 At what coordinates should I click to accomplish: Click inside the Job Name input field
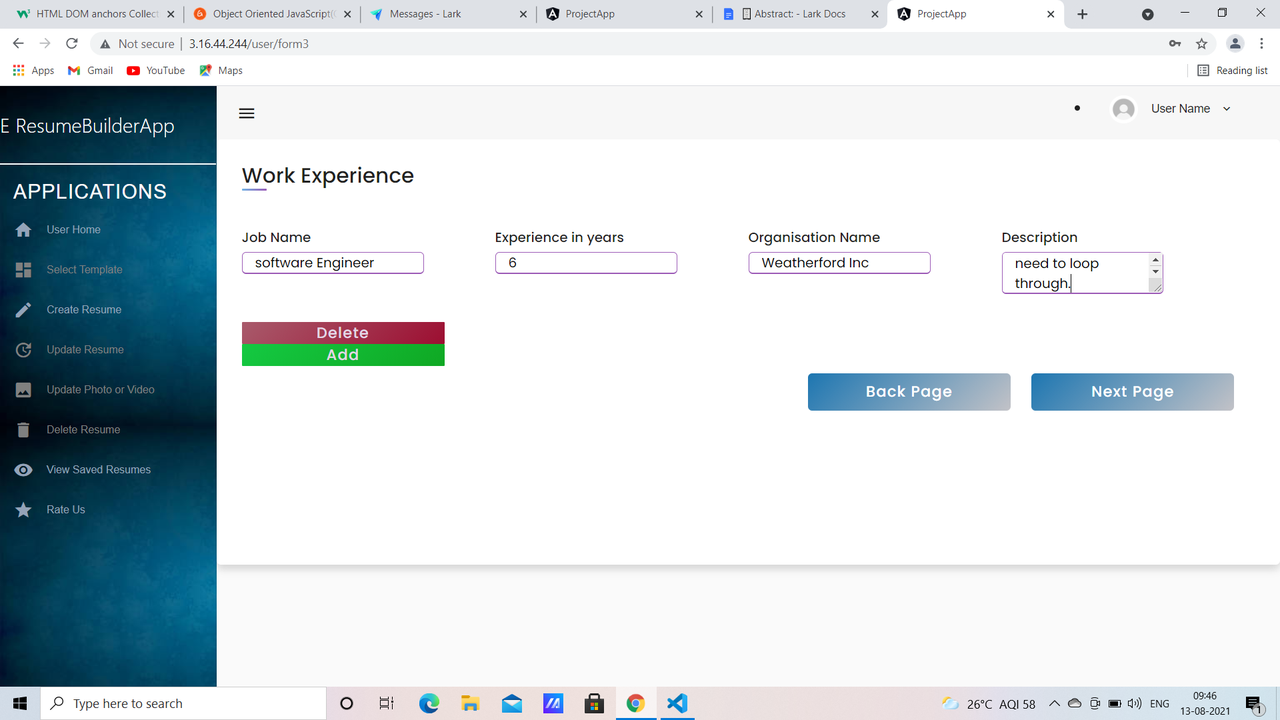click(x=333, y=262)
